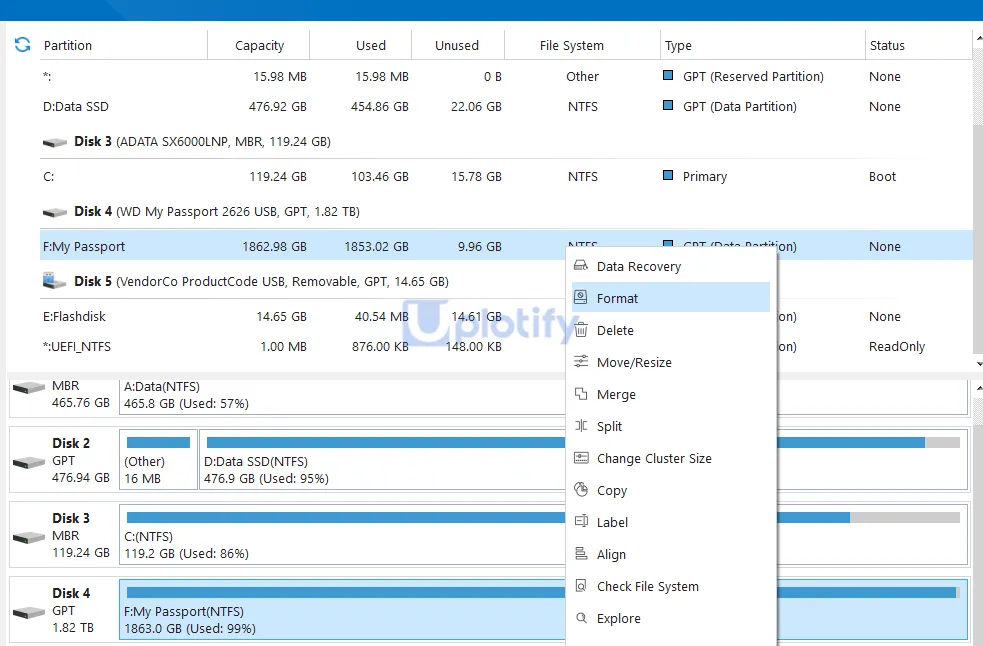Sort by the Capacity column header
The height and width of the screenshot is (646, 983).
coord(259,45)
